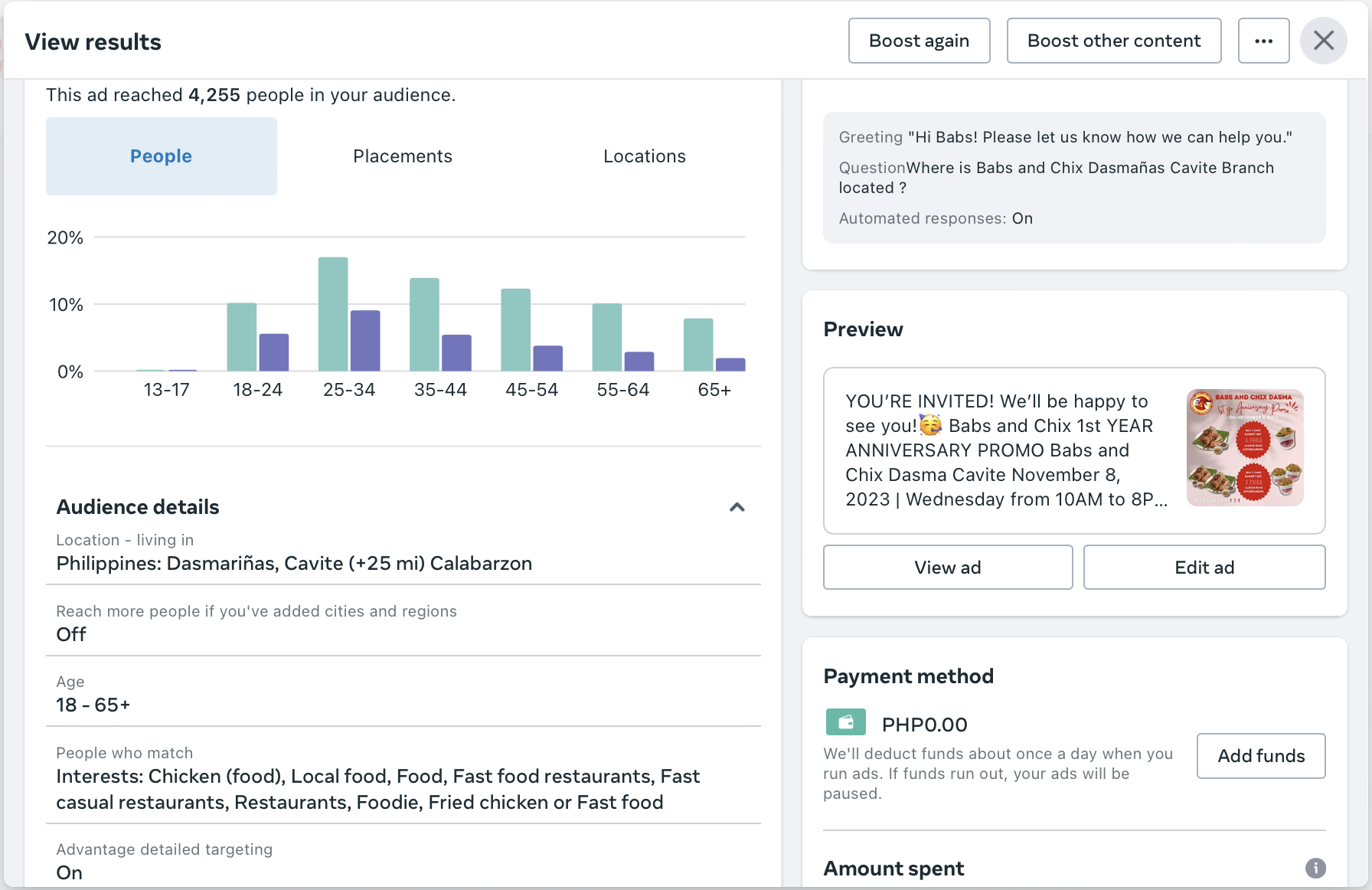Open the View ad preview

coord(947,568)
